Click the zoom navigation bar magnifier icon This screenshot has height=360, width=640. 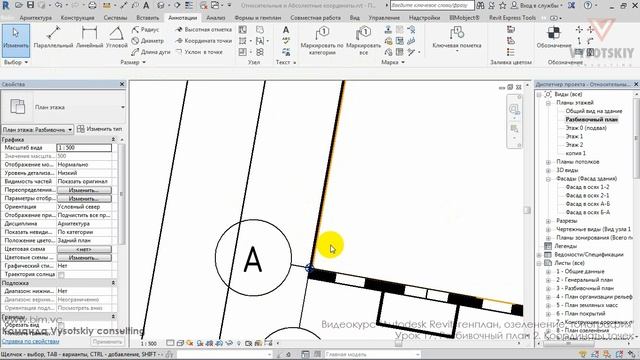pyautogui.click(x=514, y=109)
